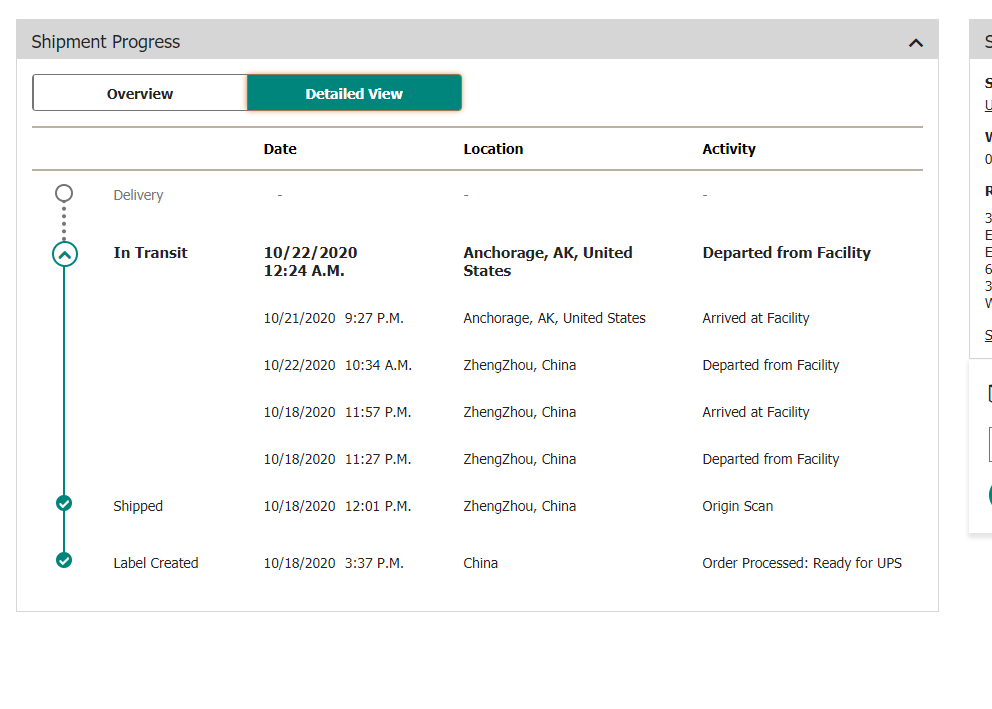This screenshot has width=992, height=709.
Task: Click the bold Anchorage, AK location entry
Action: pos(547,262)
